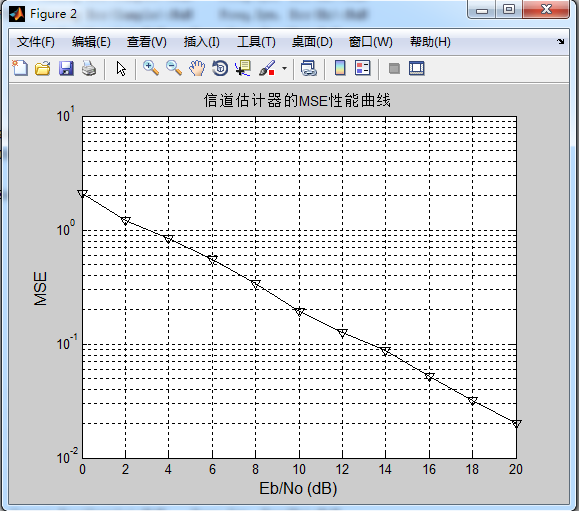Activate the Data Cursor tool
This screenshot has height=511, width=579.
[x=243, y=68]
